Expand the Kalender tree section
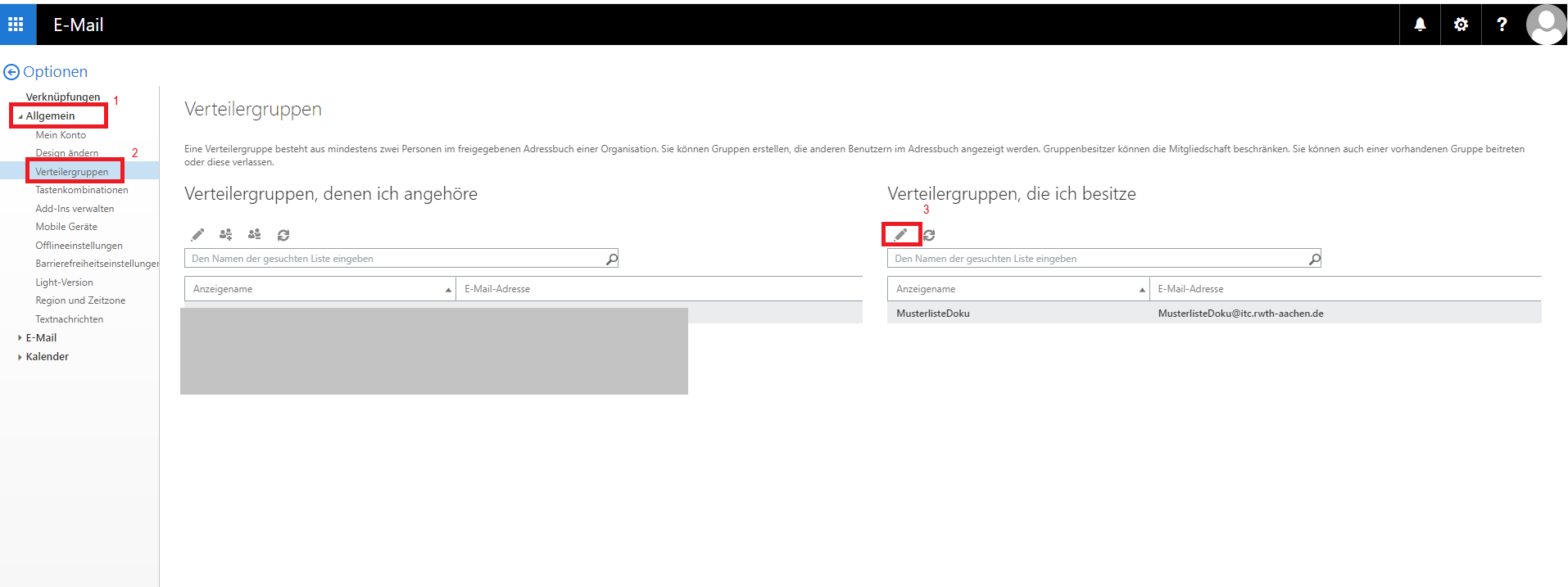Screen dimensions: 1568x587 click(20, 356)
